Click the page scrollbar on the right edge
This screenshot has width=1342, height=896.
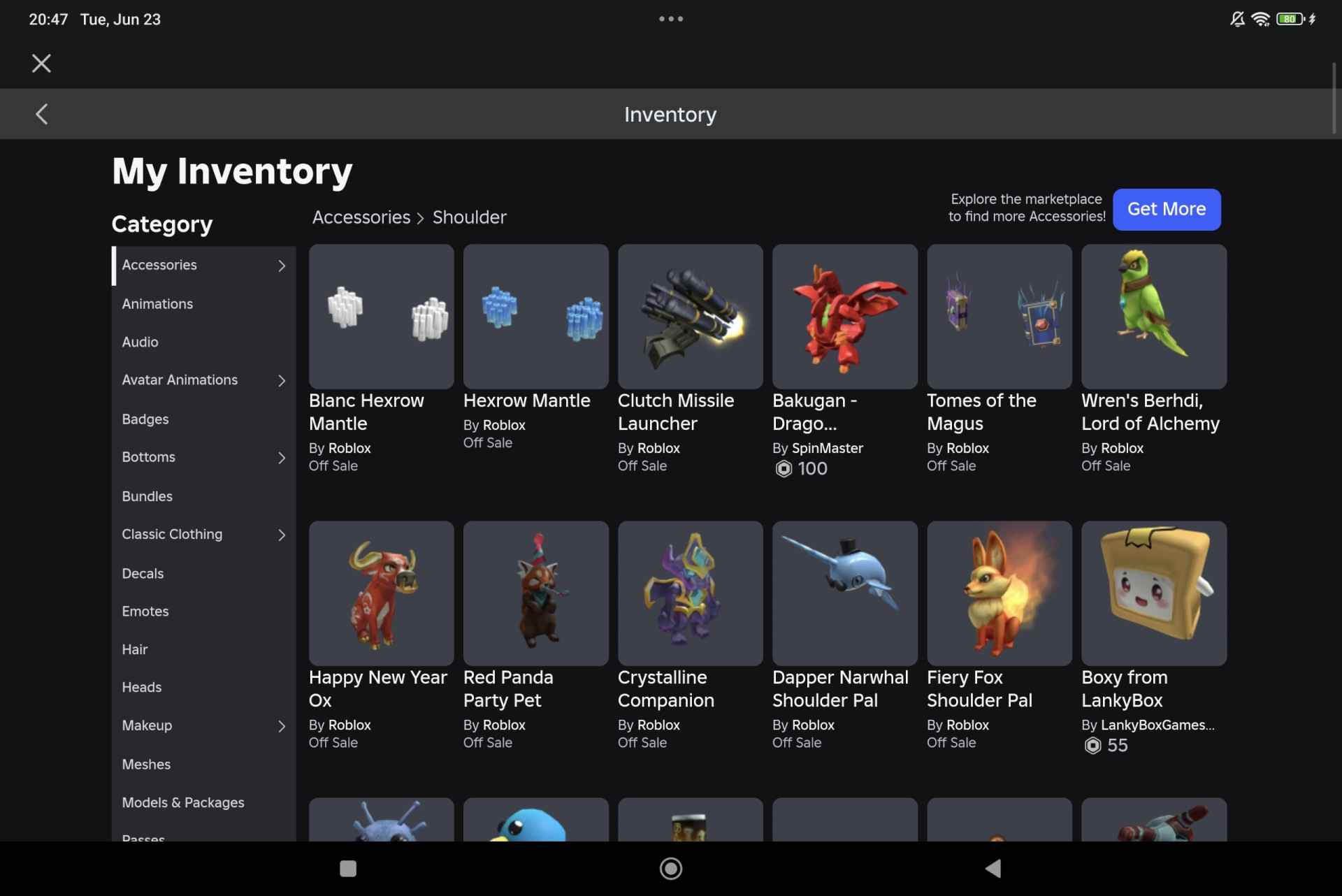[1334, 98]
